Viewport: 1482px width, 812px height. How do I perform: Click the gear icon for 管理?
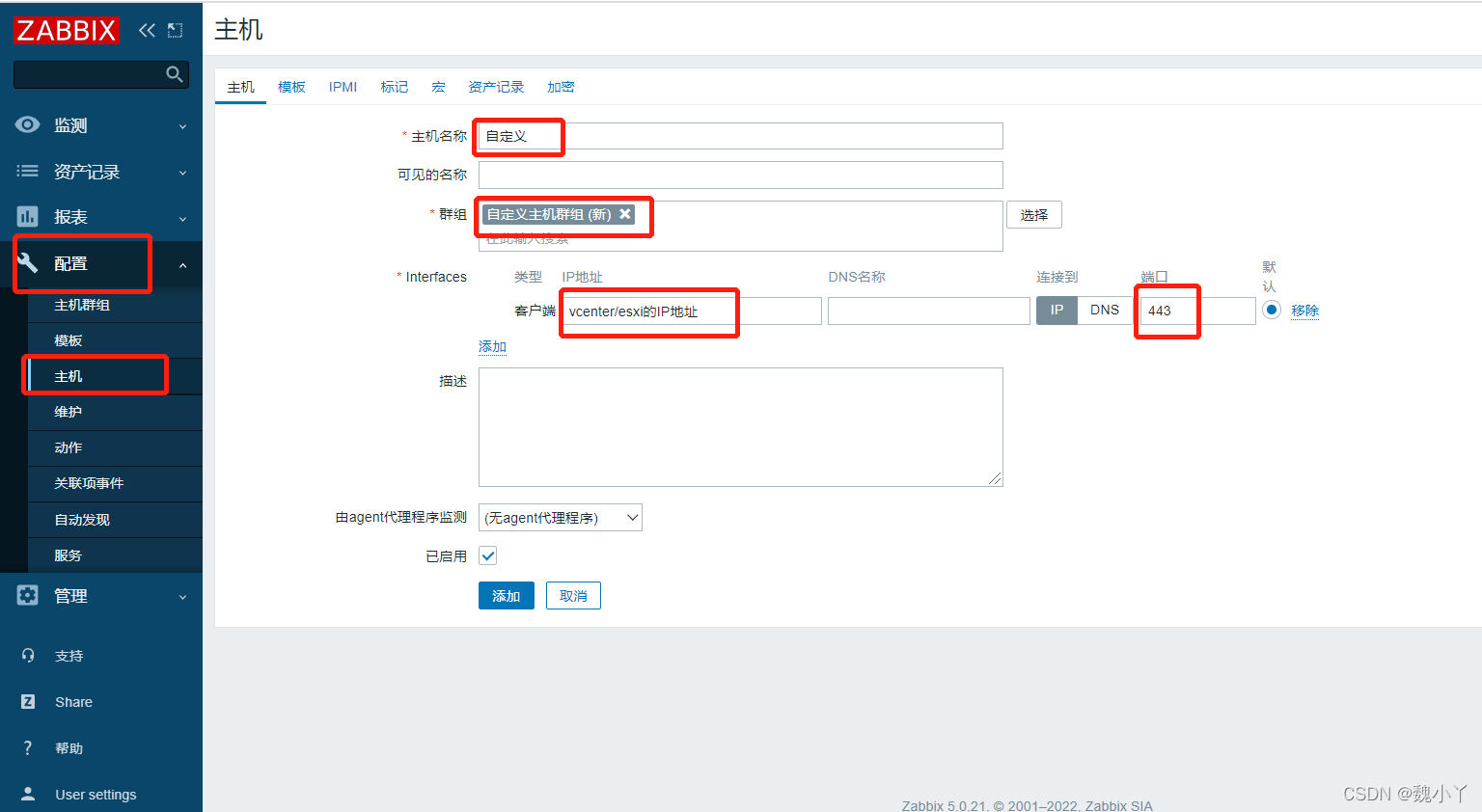click(x=27, y=595)
